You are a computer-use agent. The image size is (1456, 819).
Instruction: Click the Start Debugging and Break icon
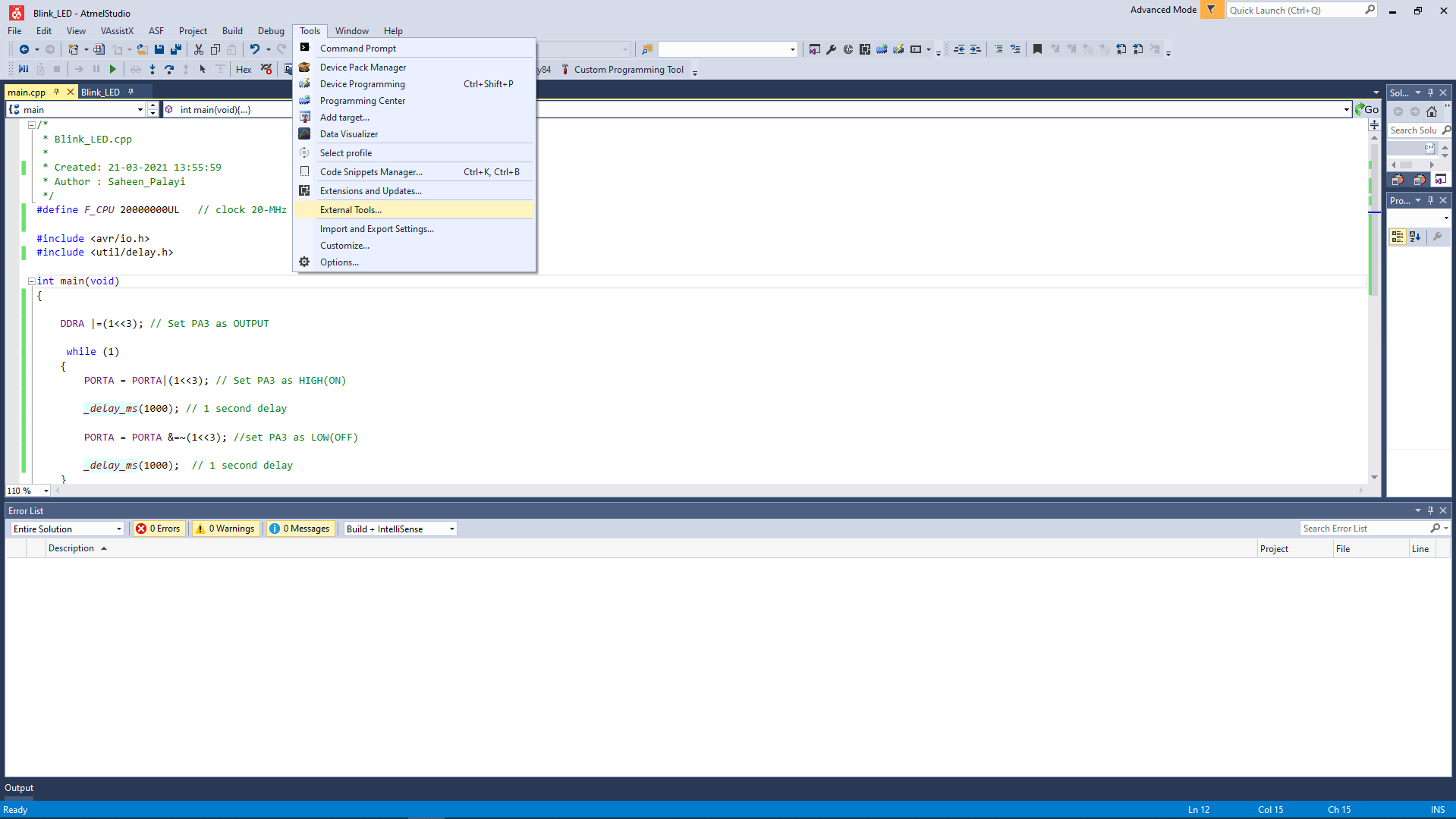(x=24, y=69)
